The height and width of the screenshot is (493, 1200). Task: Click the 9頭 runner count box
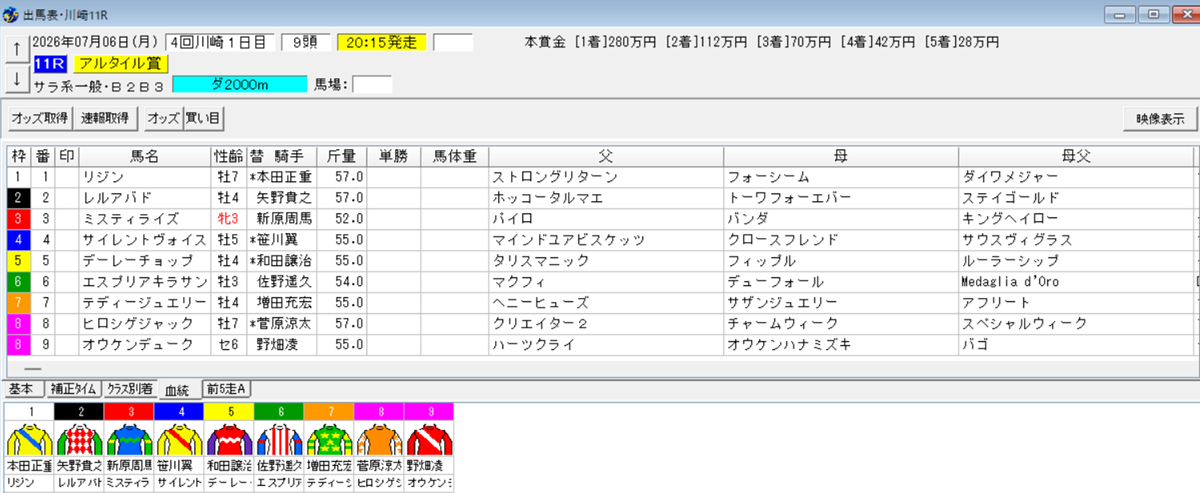(305, 43)
